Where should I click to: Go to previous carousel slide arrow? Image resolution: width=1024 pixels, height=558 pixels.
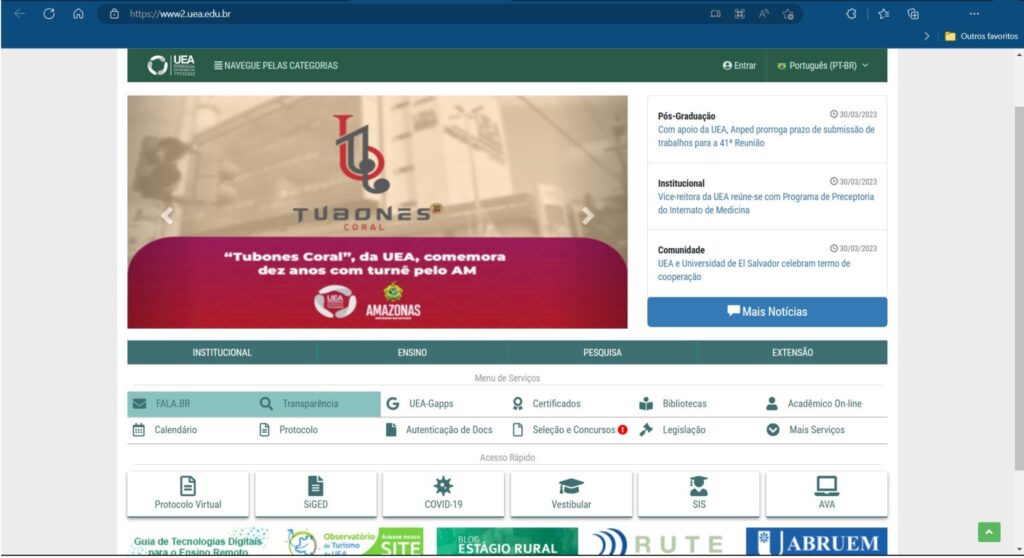[167, 216]
